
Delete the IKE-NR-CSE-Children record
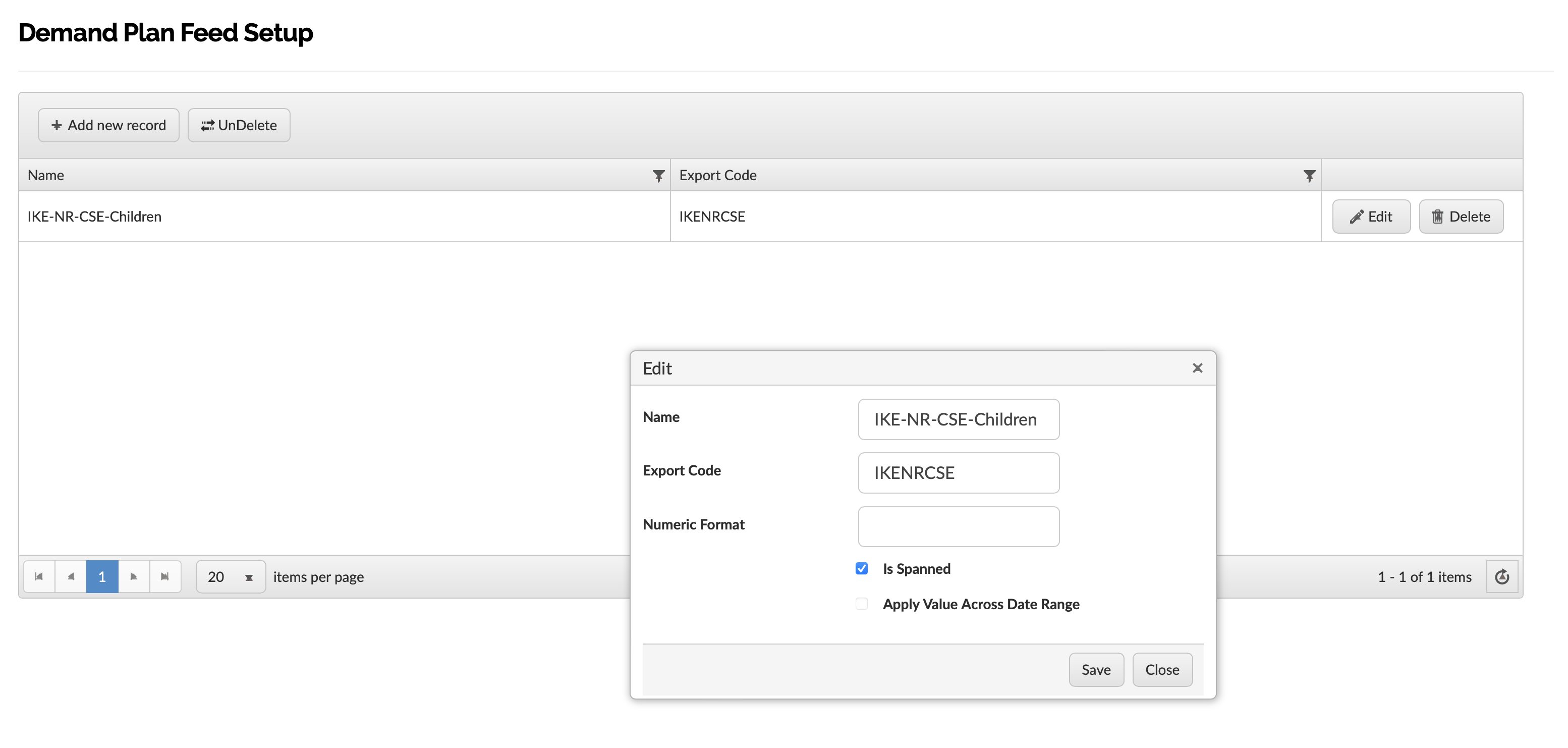pos(1460,216)
